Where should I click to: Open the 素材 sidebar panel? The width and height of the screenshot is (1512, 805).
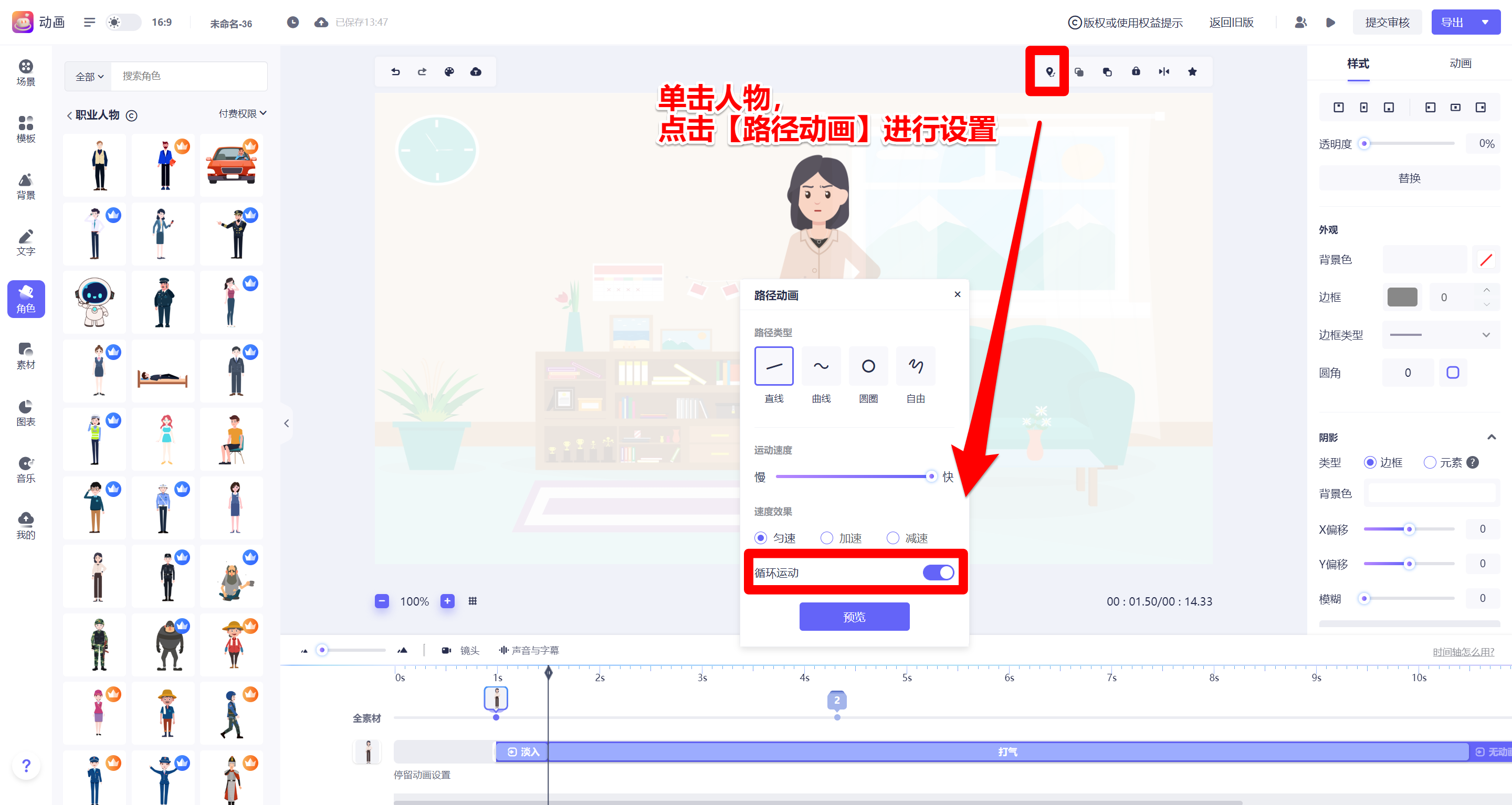coord(26,356)
